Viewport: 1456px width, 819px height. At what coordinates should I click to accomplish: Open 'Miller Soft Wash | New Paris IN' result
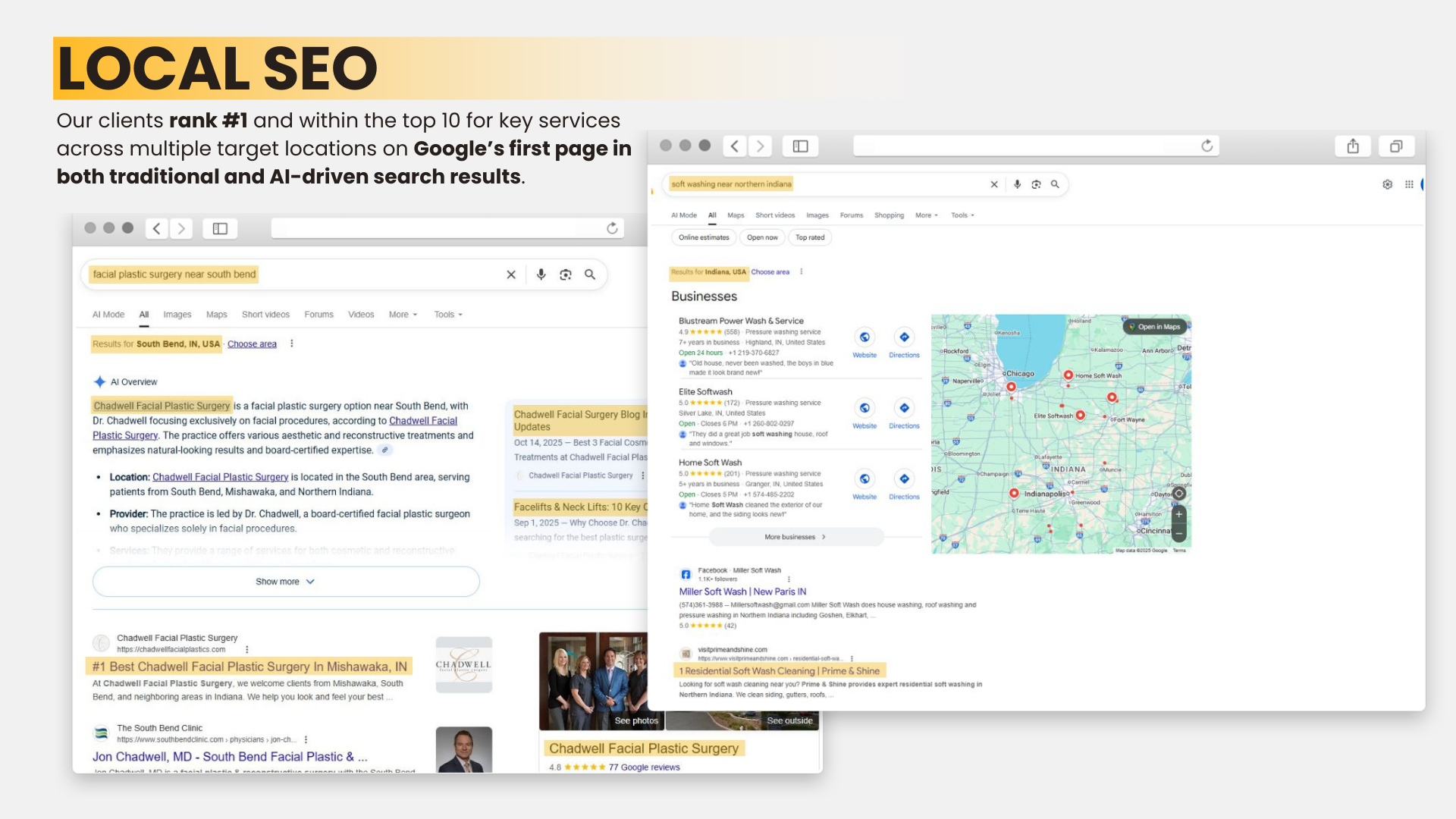742,591
